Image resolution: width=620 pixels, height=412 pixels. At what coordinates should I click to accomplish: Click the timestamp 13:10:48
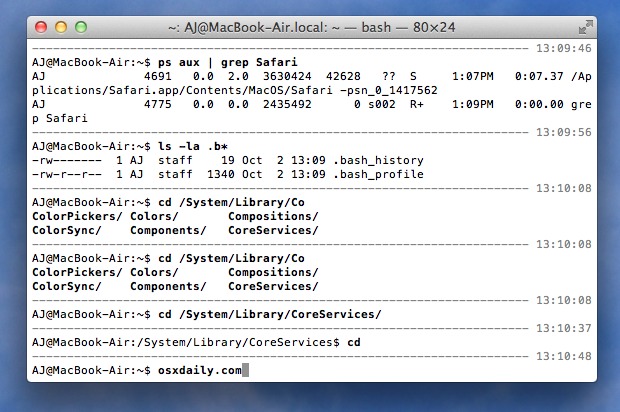coord(563,356)
